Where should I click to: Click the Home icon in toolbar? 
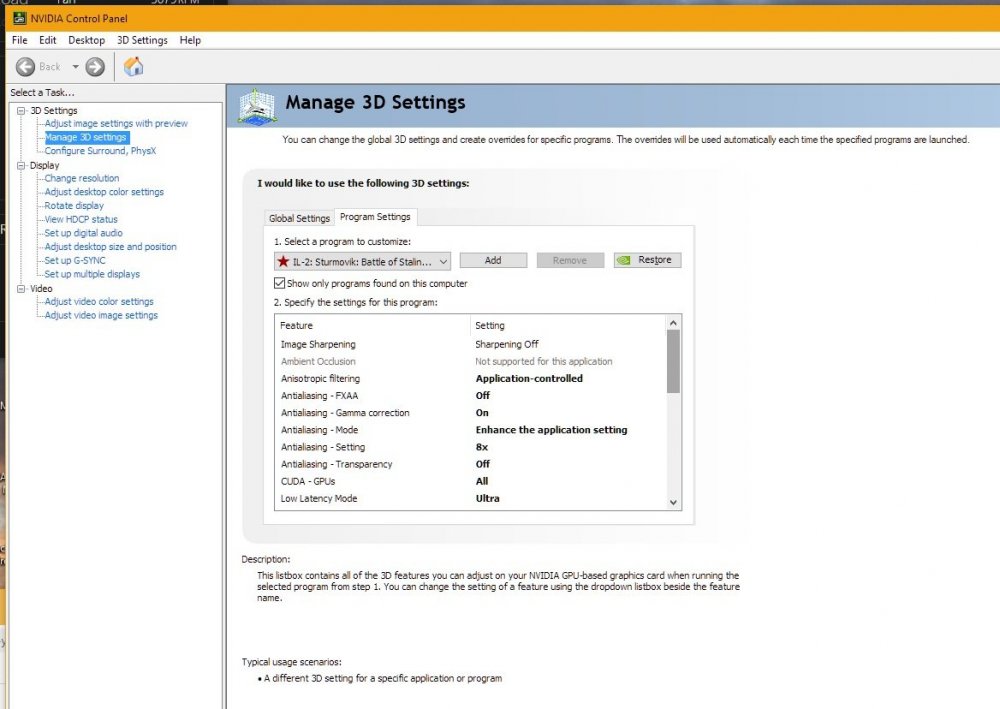pyautogui.click(x=133, y=67)
